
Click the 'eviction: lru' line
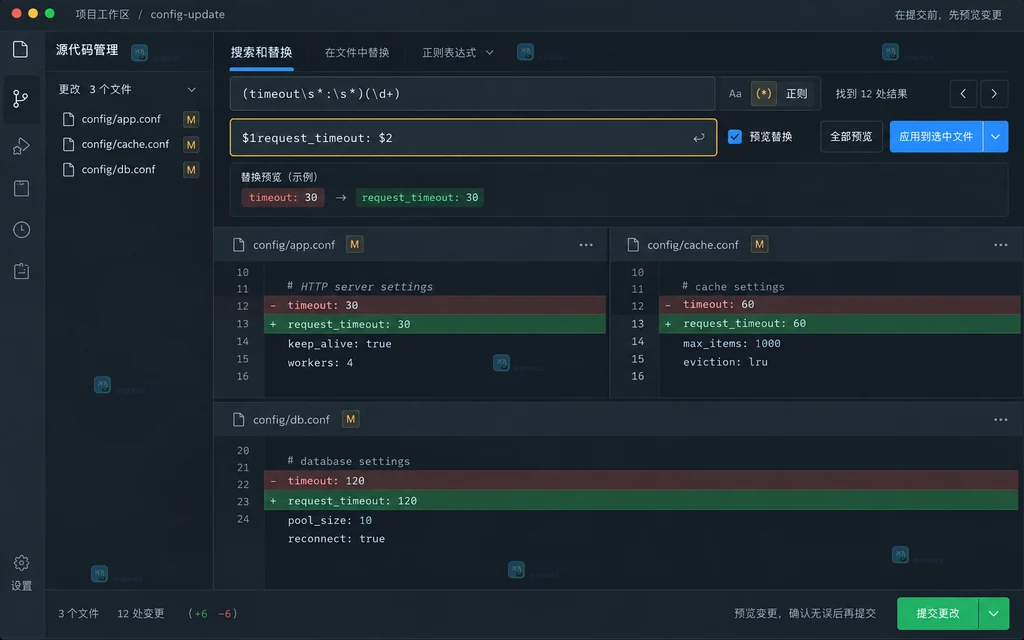click(x=726, y=362)
